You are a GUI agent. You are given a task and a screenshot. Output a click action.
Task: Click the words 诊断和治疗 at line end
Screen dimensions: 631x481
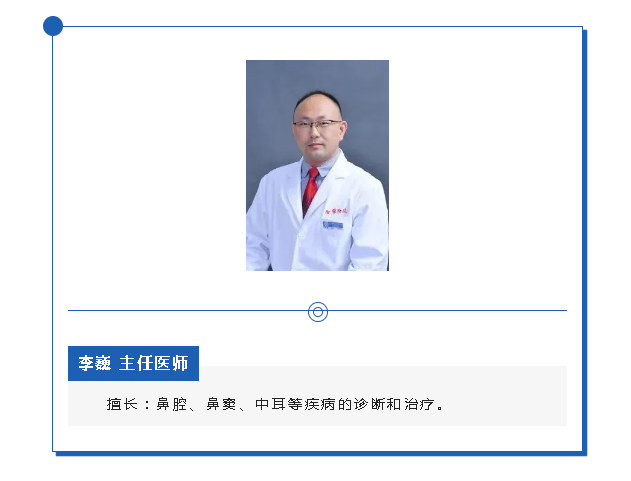(394, 404)
